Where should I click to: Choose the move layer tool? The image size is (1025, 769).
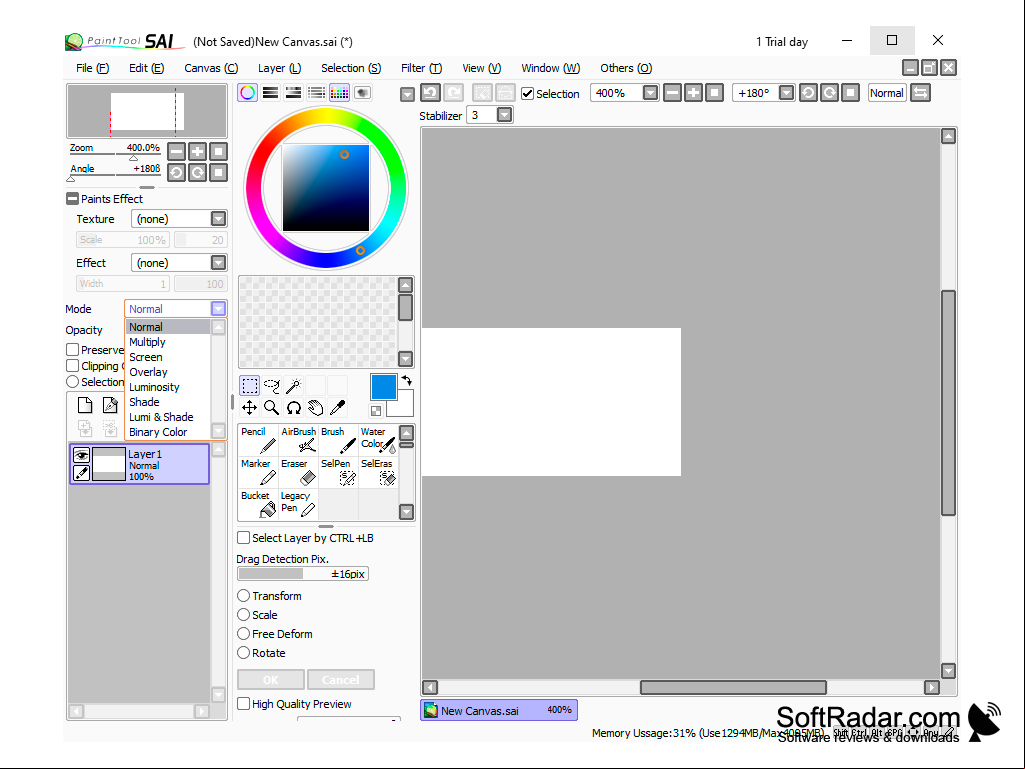click(249, 408)
